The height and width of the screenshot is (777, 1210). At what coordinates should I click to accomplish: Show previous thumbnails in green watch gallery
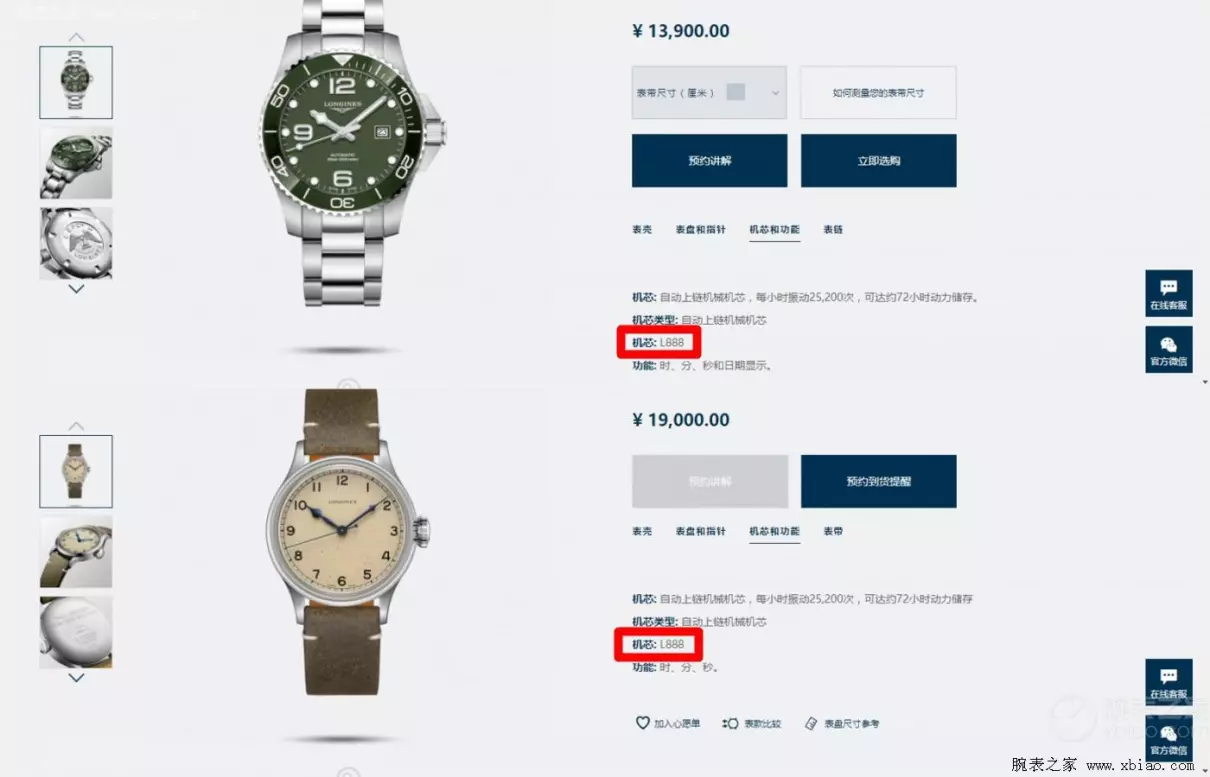click(76, 37)
